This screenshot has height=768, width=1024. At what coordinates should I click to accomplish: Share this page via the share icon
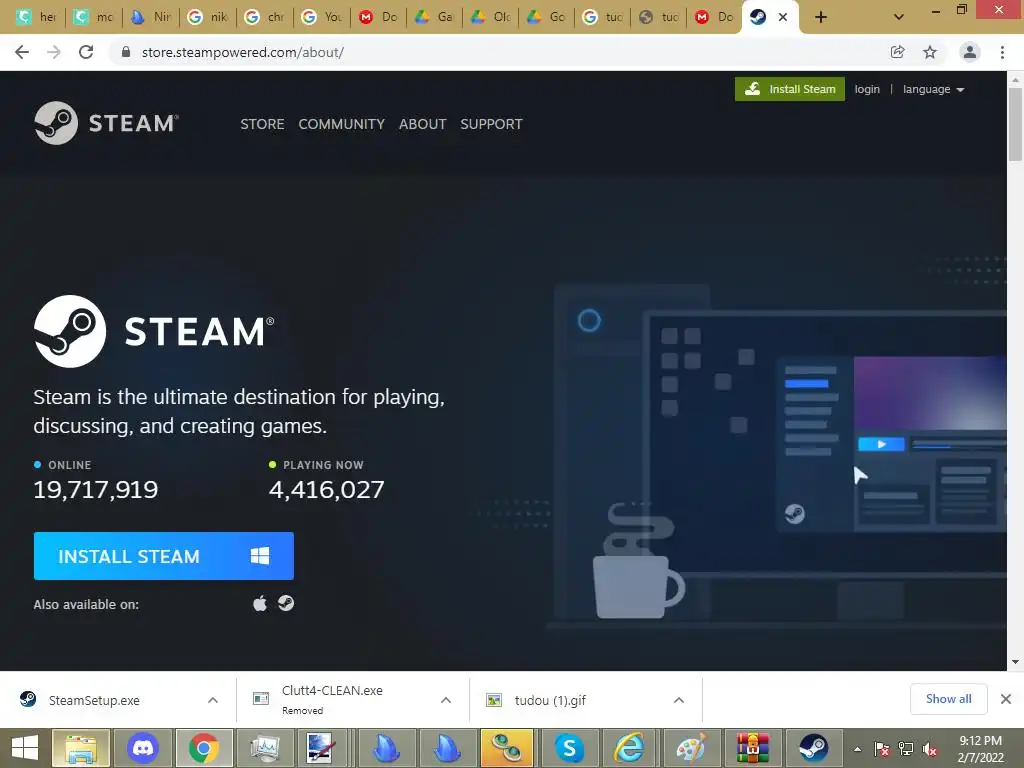coord(898,52)
